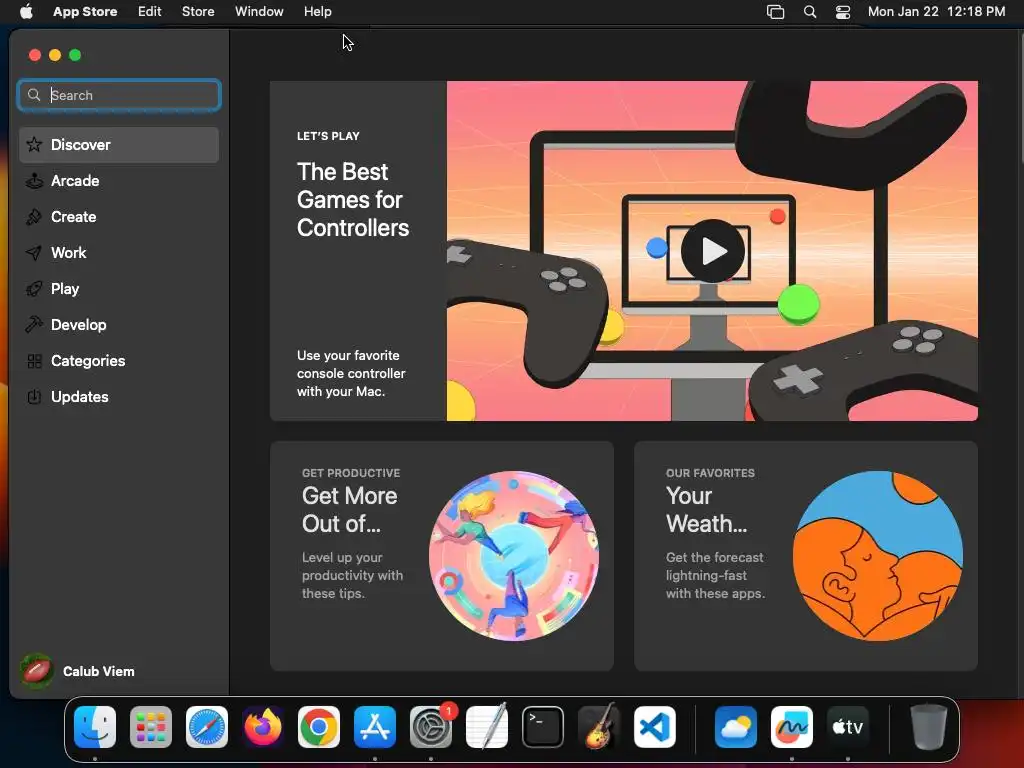Open the Edit menu

[150, 12]
